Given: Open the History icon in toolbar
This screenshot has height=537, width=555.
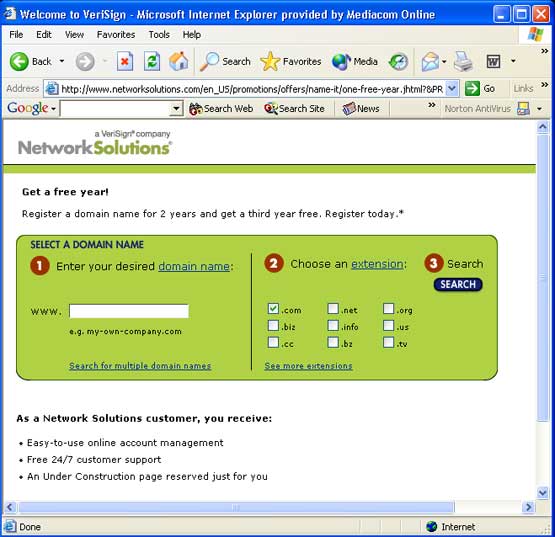Looking at the screenshot, I should pyautogui.click(x=399, y=62).
